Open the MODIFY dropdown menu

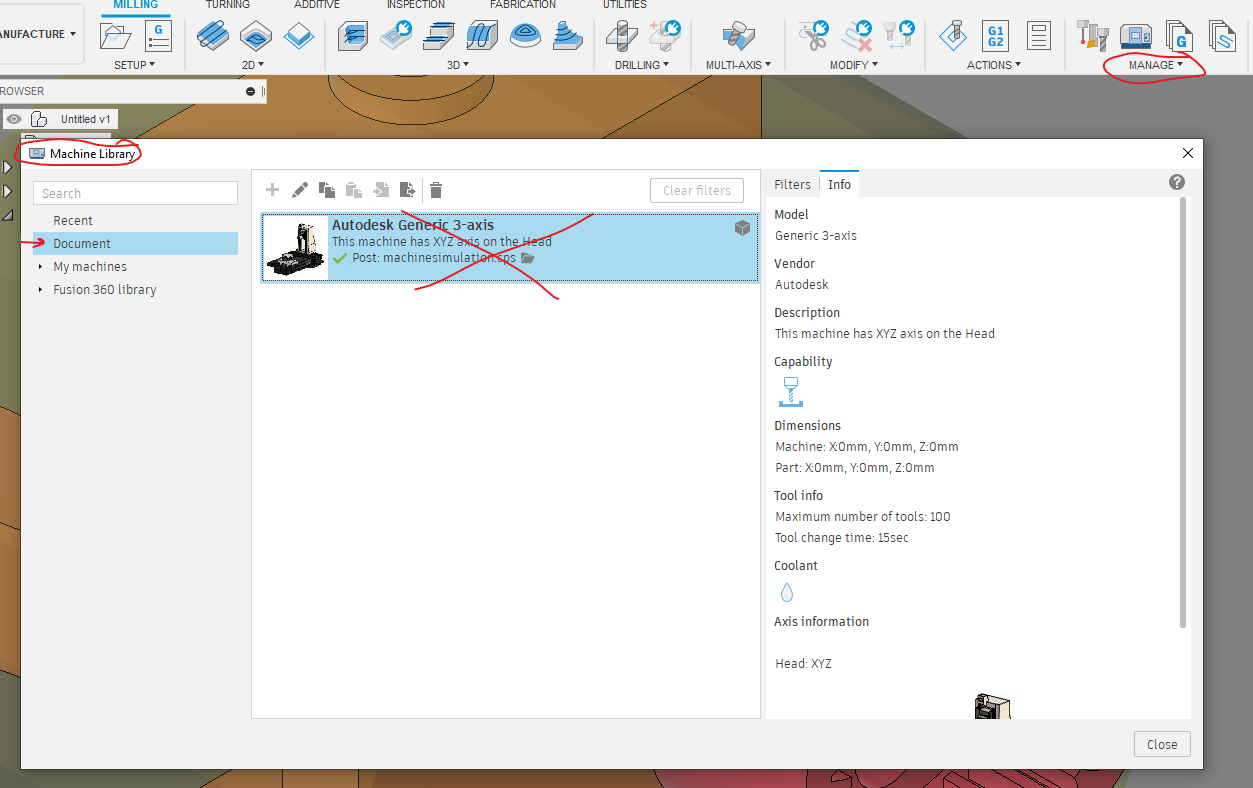coord(853,65)
